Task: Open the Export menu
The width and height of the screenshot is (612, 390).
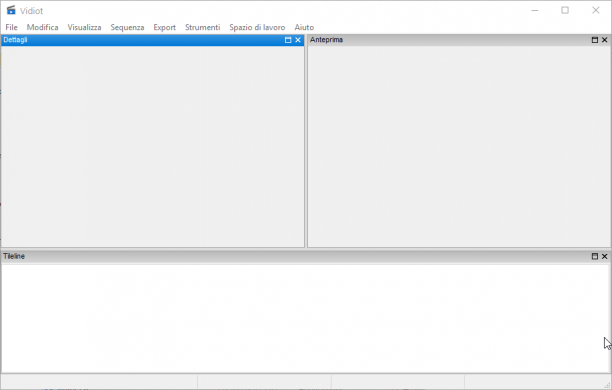Action: (164, 27)
